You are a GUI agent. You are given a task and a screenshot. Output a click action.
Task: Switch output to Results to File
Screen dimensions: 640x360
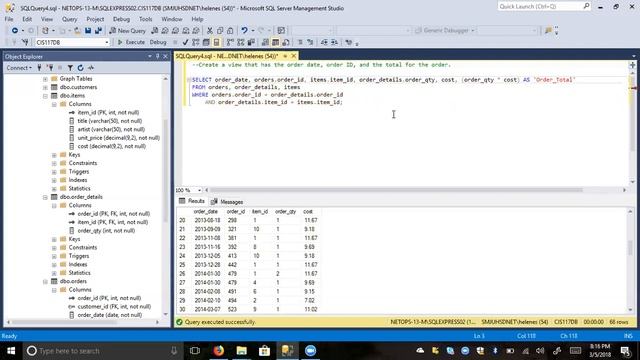click(x=286, y=42)
